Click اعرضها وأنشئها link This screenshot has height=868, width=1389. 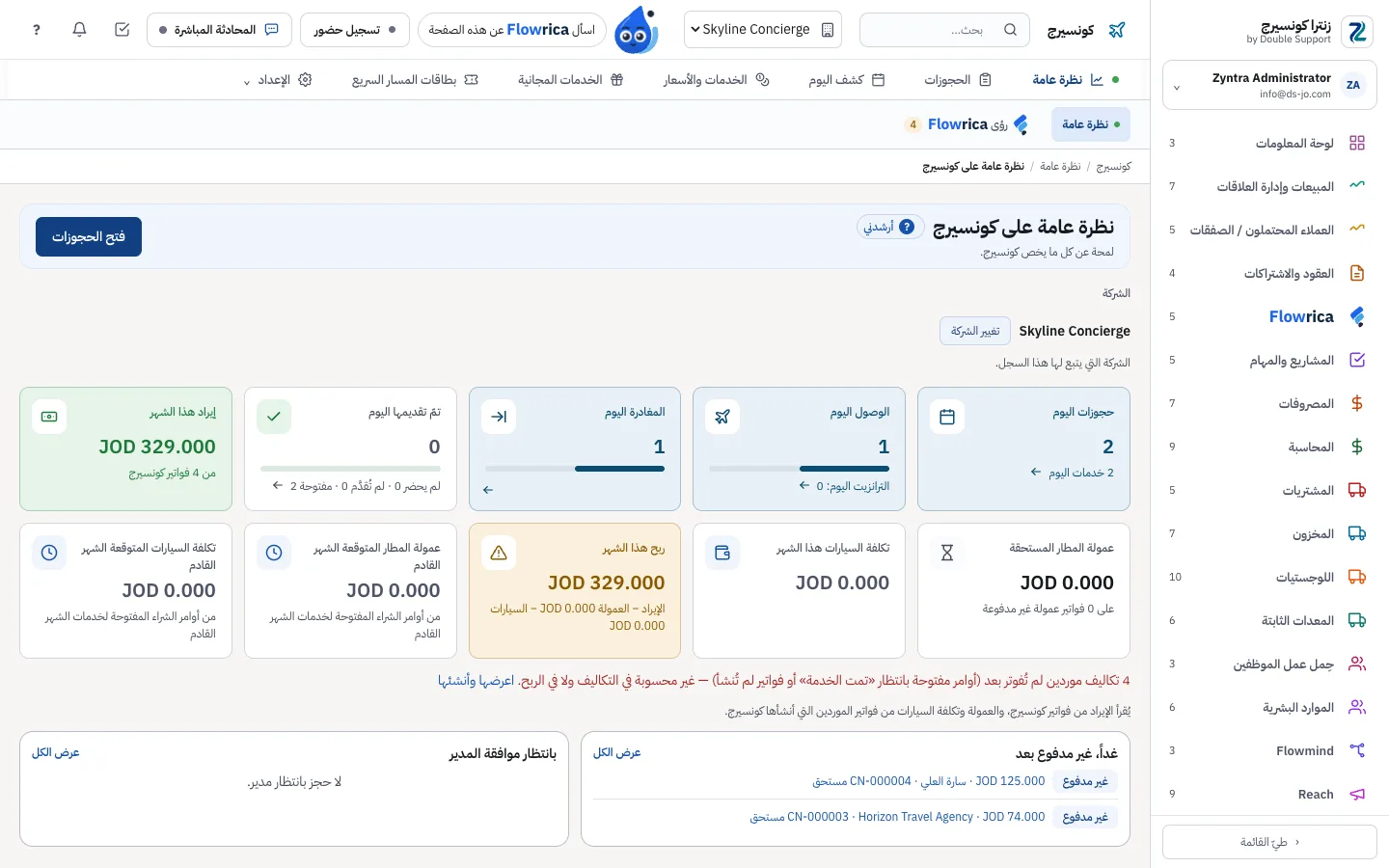point(476,681)
